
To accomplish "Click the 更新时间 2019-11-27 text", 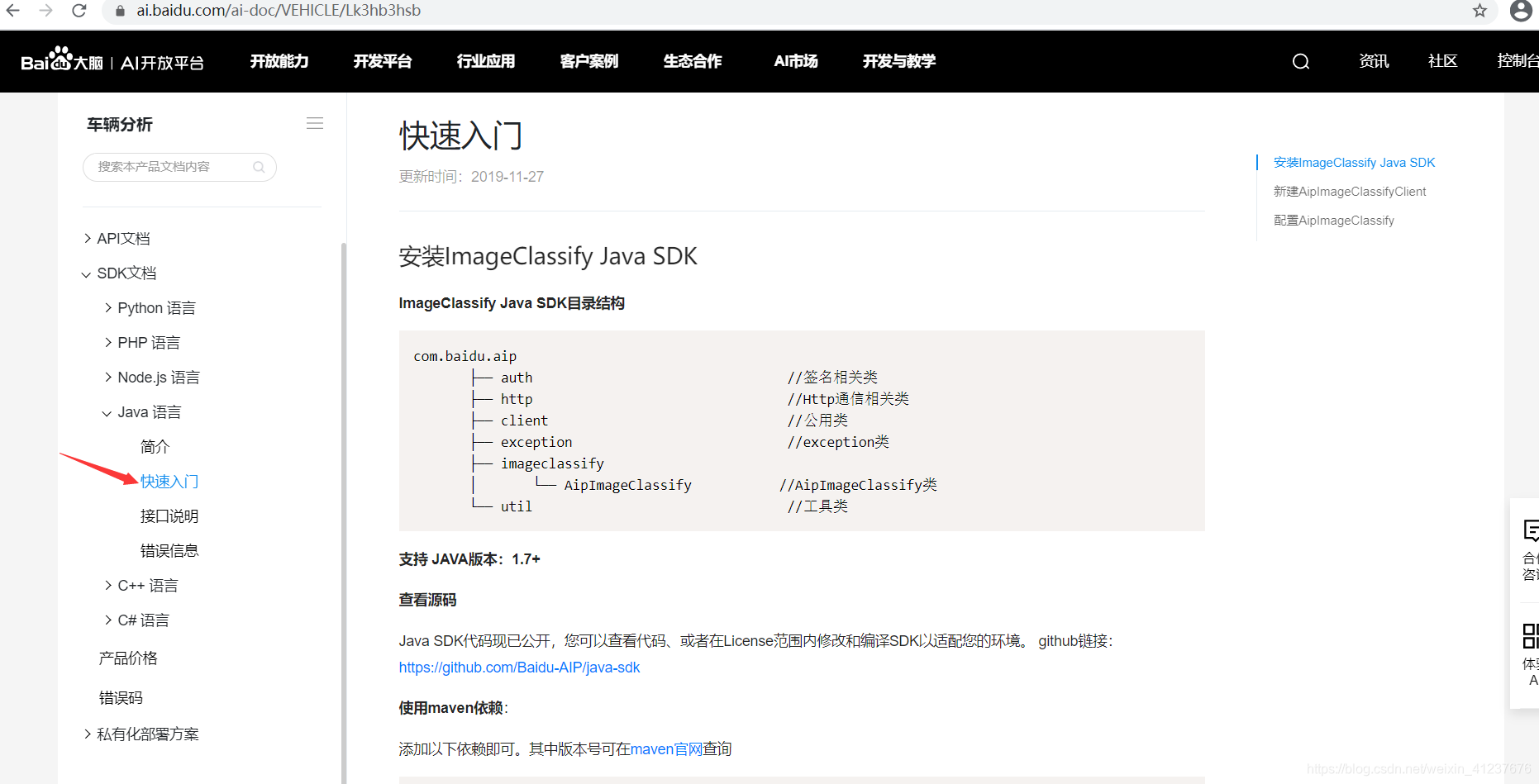I will pyautogui.click(x=471, y=177).
